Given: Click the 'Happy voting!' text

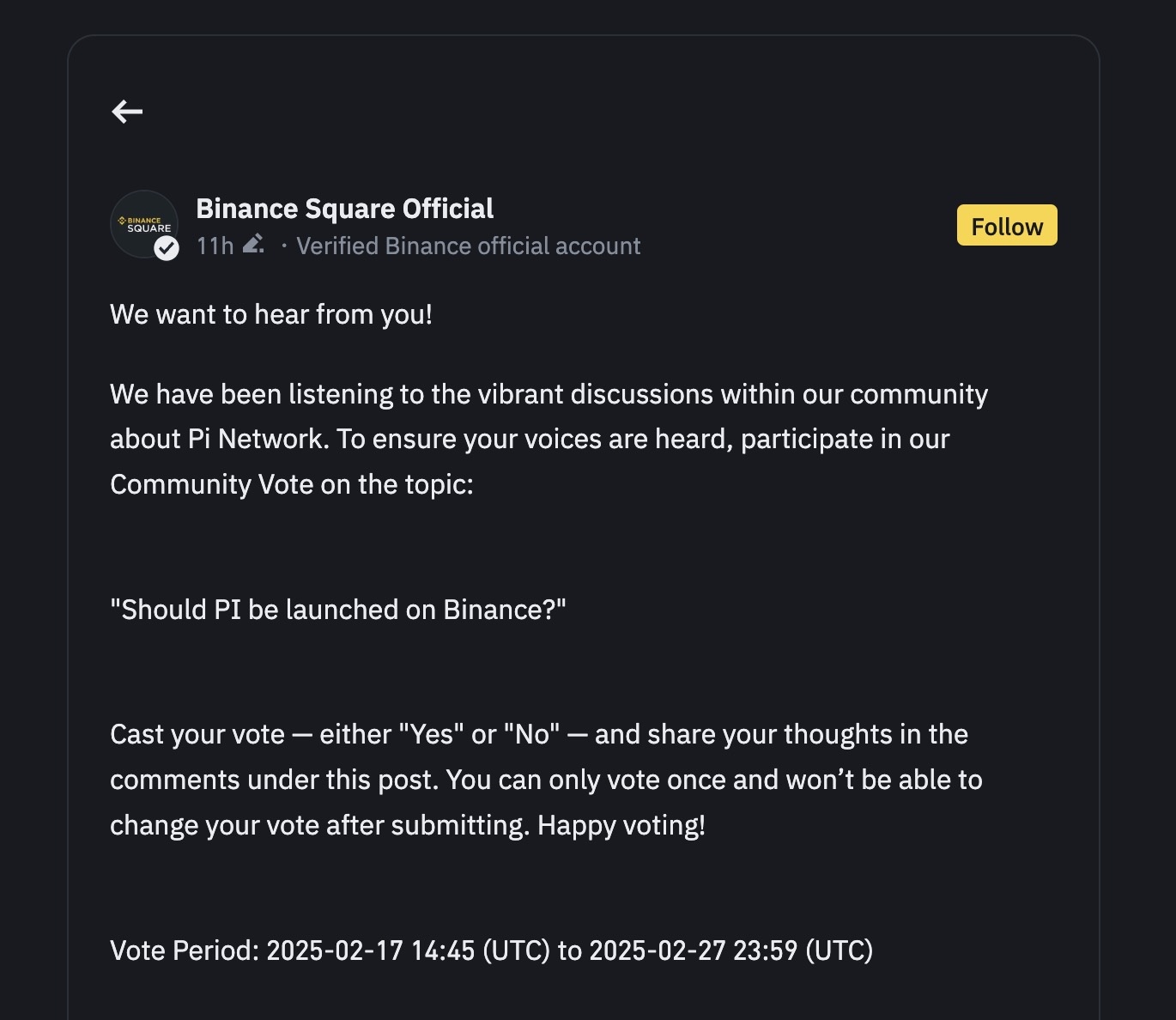Looking at the screenshot, I should tap(621, 825).
